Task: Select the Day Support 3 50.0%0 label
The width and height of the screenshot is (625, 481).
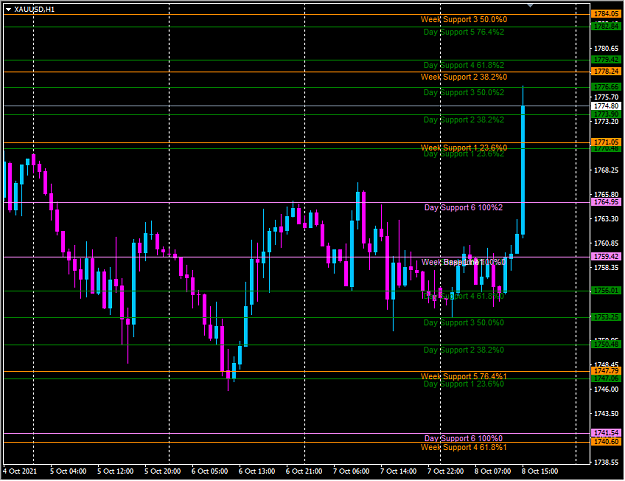Action: tap(464, 322)
